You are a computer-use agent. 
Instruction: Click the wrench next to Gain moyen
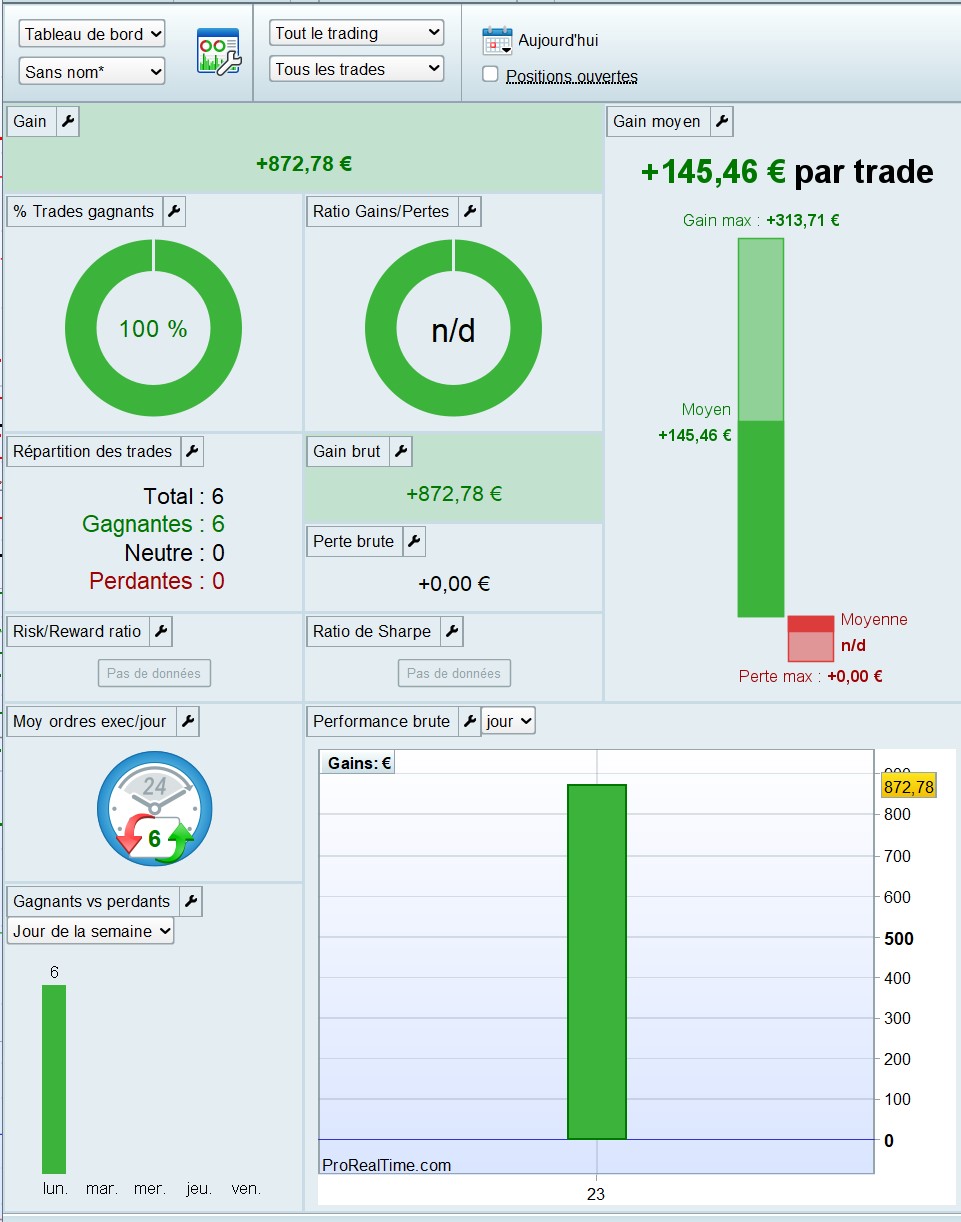click(722, 121)
